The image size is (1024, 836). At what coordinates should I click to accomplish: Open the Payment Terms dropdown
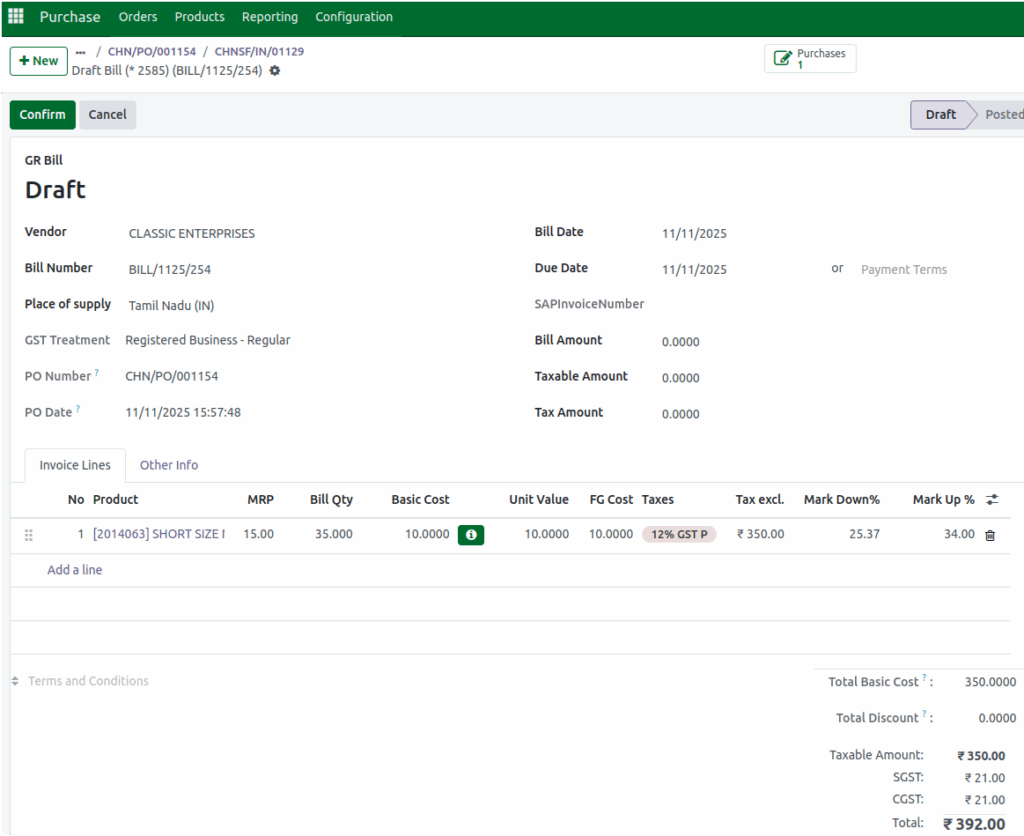[x=903, y=269]
